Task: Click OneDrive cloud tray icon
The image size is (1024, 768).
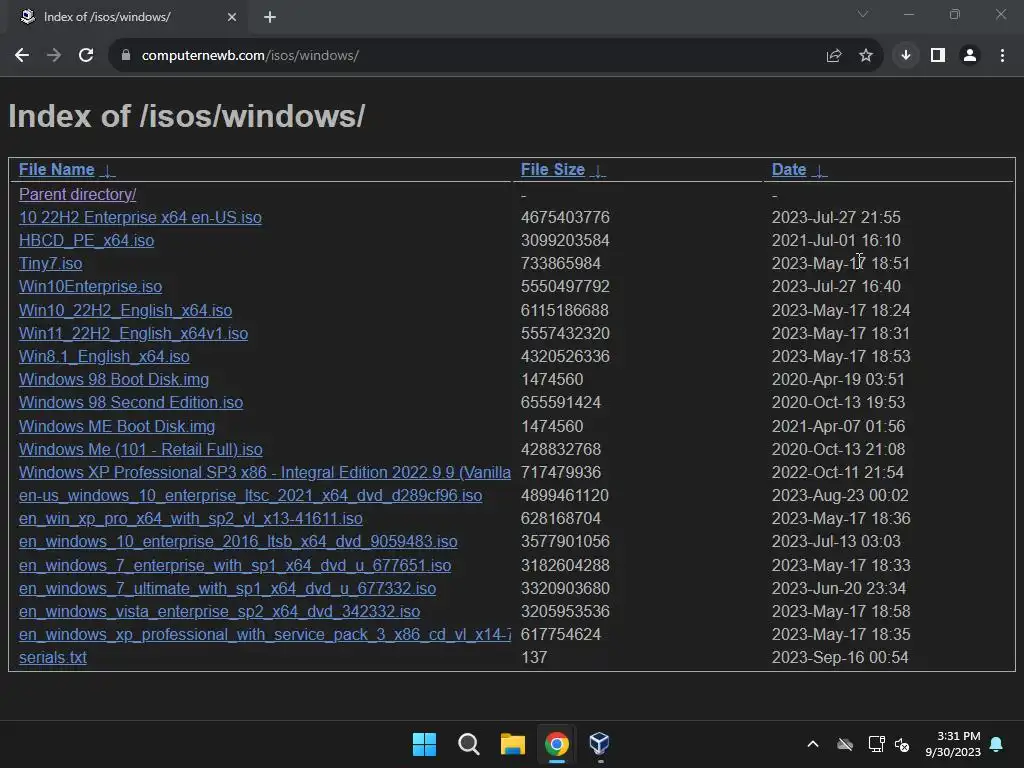Action: point(845,744)
